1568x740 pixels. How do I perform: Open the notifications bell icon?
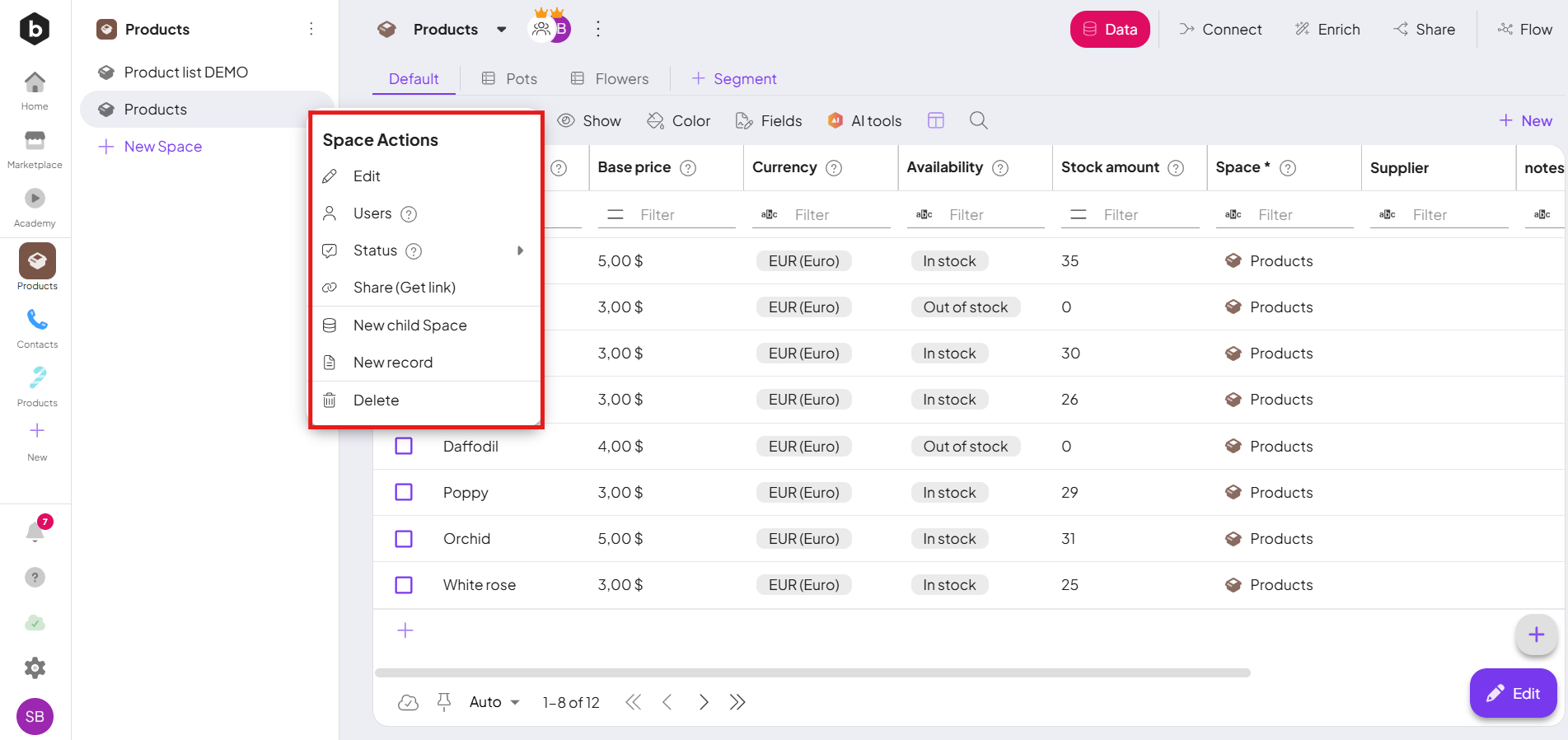[x=35, y=532]
